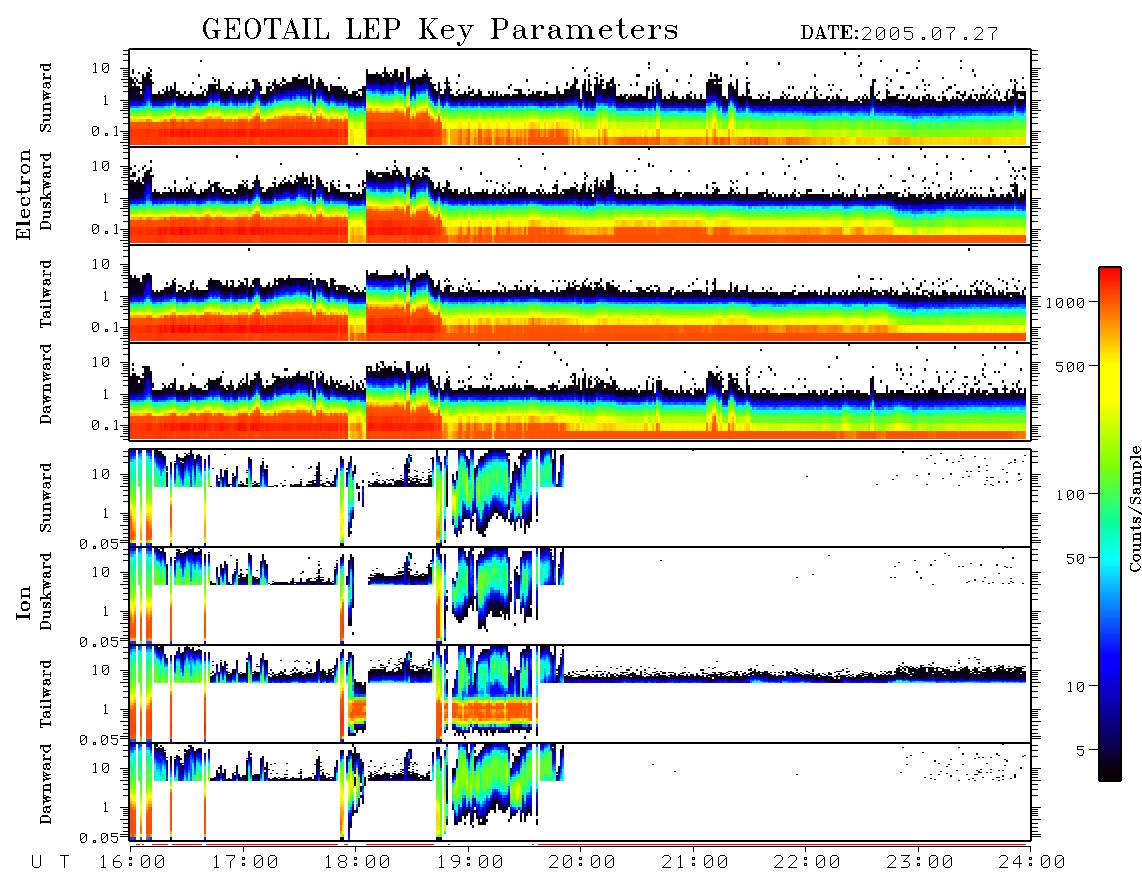This screenshot has width=1142, height=880.
Task: Select the Electron "Dawnward" axis label
Action: (x=46, y=384)
